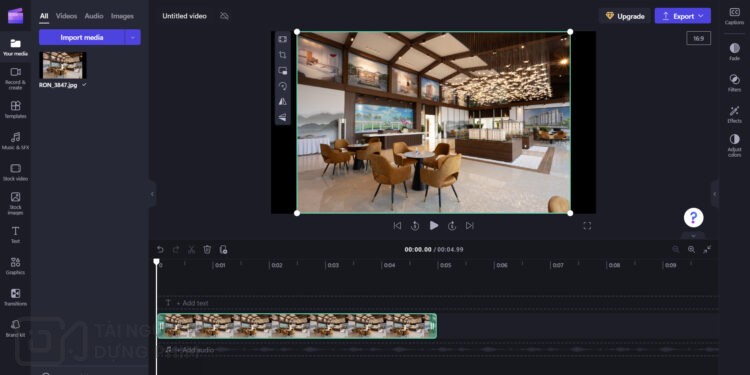Click the cloud sync off icon
The height and width of the screenshot is (375, 750).
coord(224,16)
